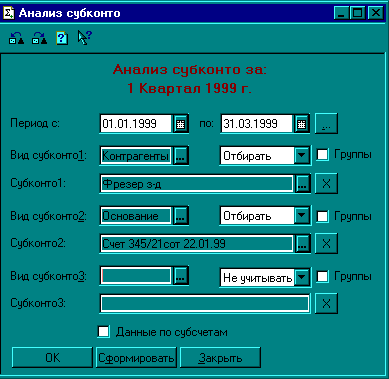Open ellipsis chooser for empty Вид субконто3
This screenshot has height=379, width=389.
tap(180, 276)
